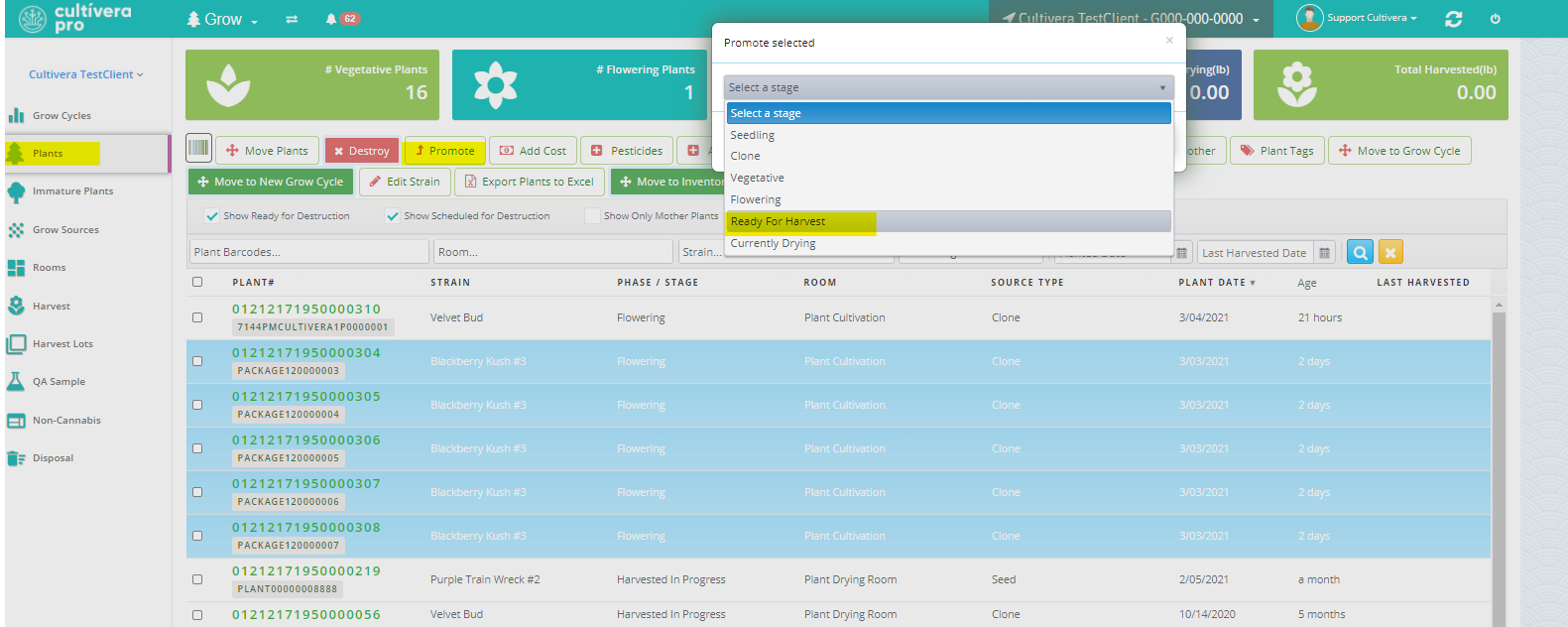1568x627 pixels.
Task: Open QA Sample in the sidebar
Action: tap(59, 382)
